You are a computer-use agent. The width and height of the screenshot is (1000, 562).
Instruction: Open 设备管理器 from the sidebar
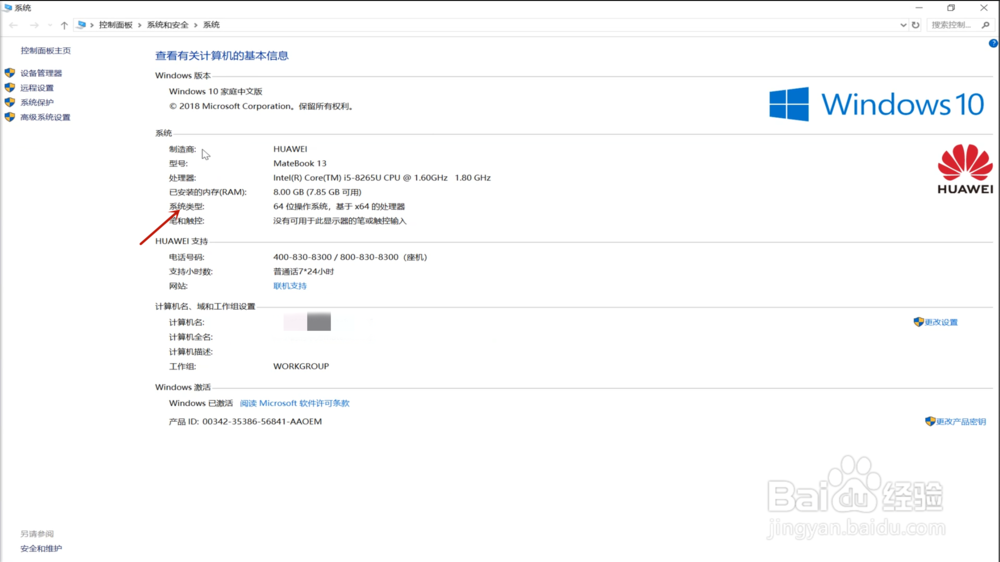(41, 73)
